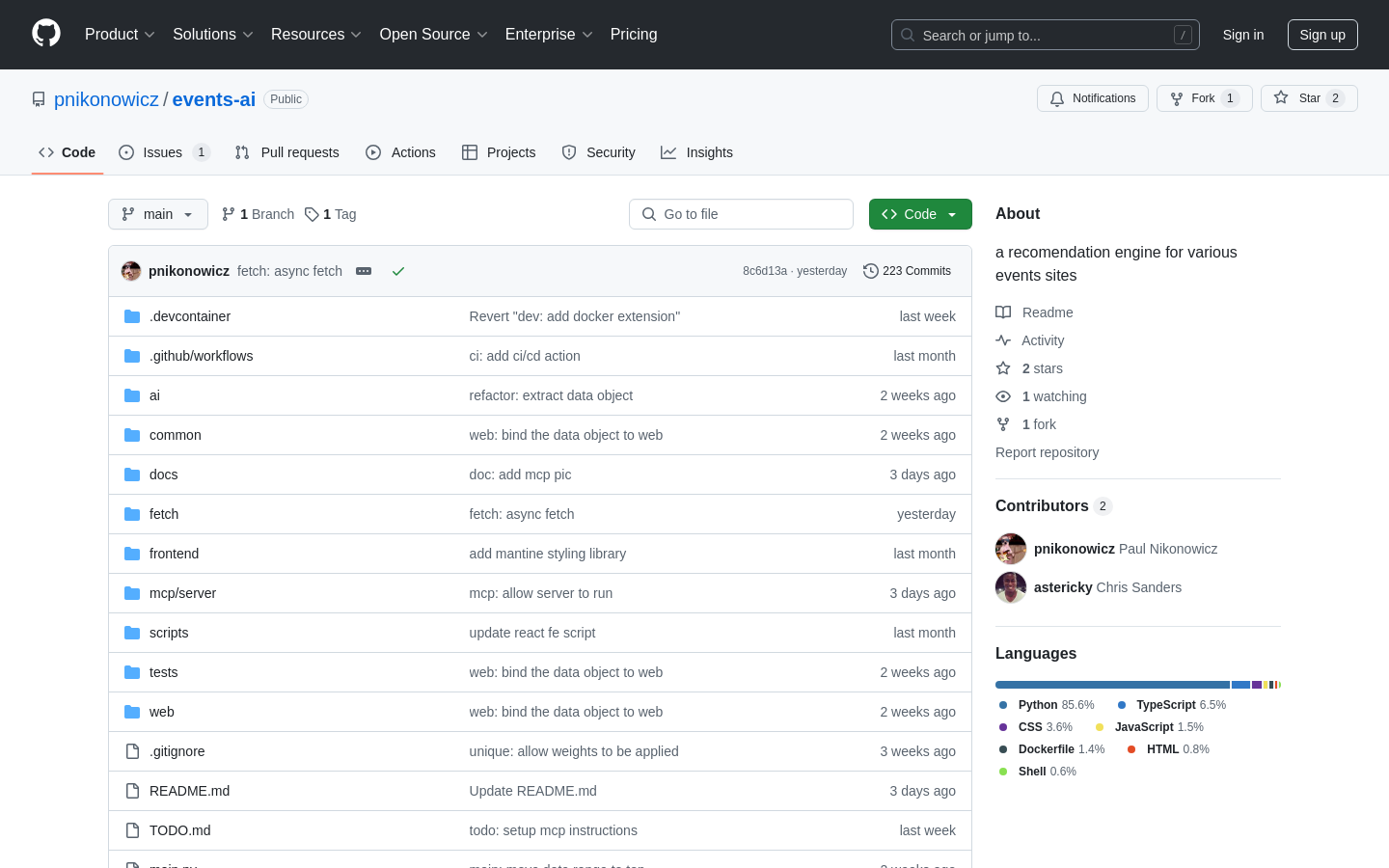Viewport: 1389px width, 868px height.
Task: Click Report repository link
Action: tap(1047, 452)
